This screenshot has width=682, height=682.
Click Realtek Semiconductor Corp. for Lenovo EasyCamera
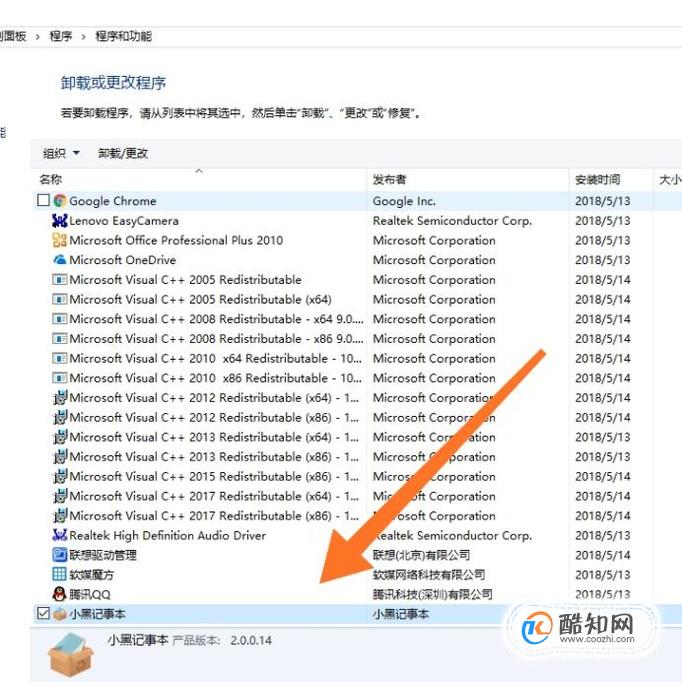pos(452,221)
